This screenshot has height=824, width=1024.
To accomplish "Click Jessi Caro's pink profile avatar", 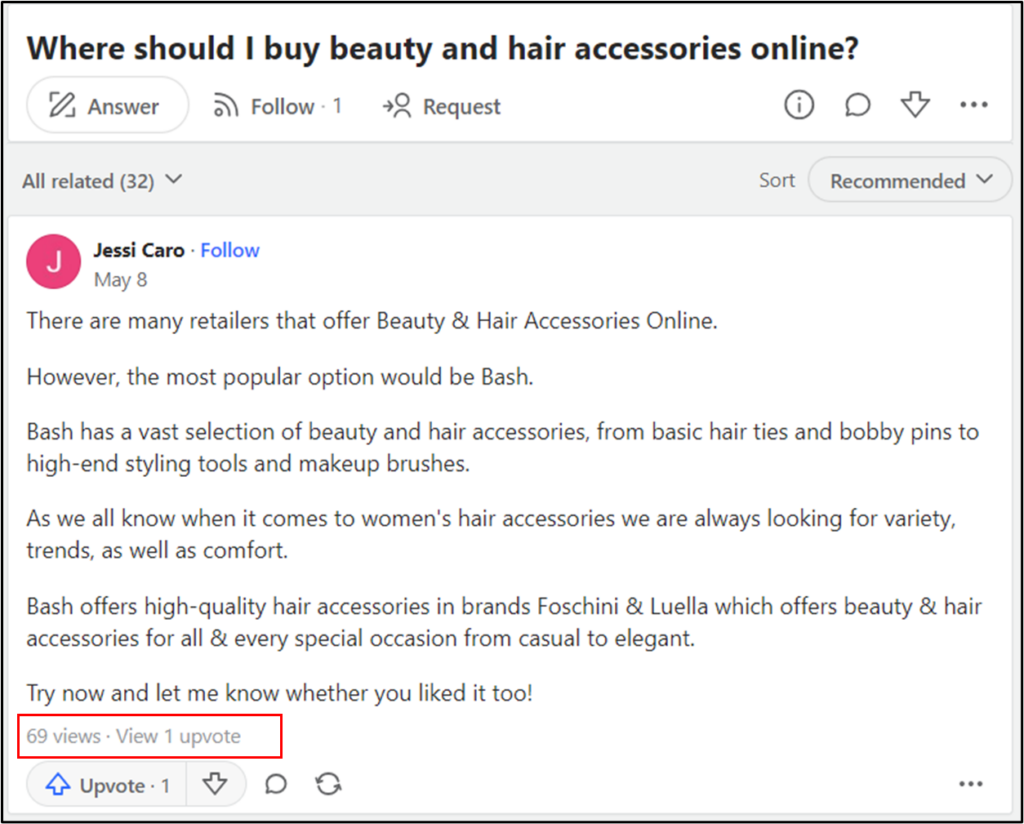I will click(x=53, y=262).
